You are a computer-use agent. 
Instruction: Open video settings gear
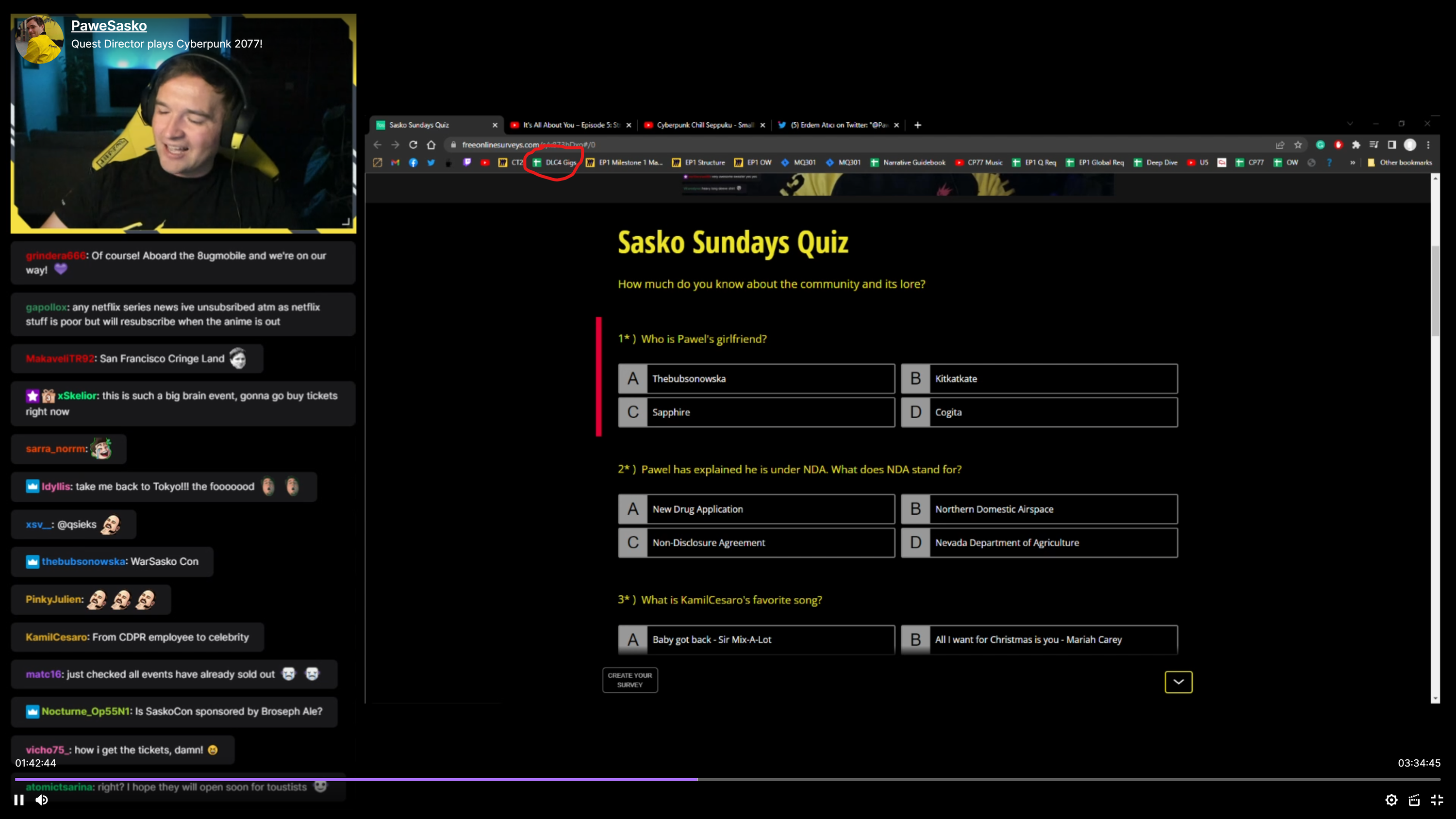1391,800
